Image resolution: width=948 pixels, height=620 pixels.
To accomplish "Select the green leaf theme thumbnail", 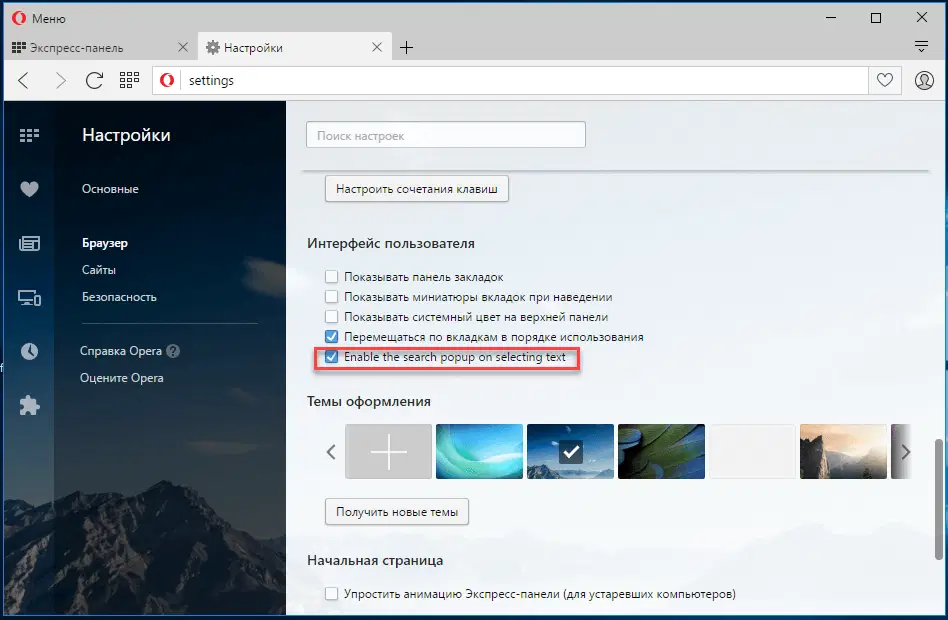I will [661, 451].
